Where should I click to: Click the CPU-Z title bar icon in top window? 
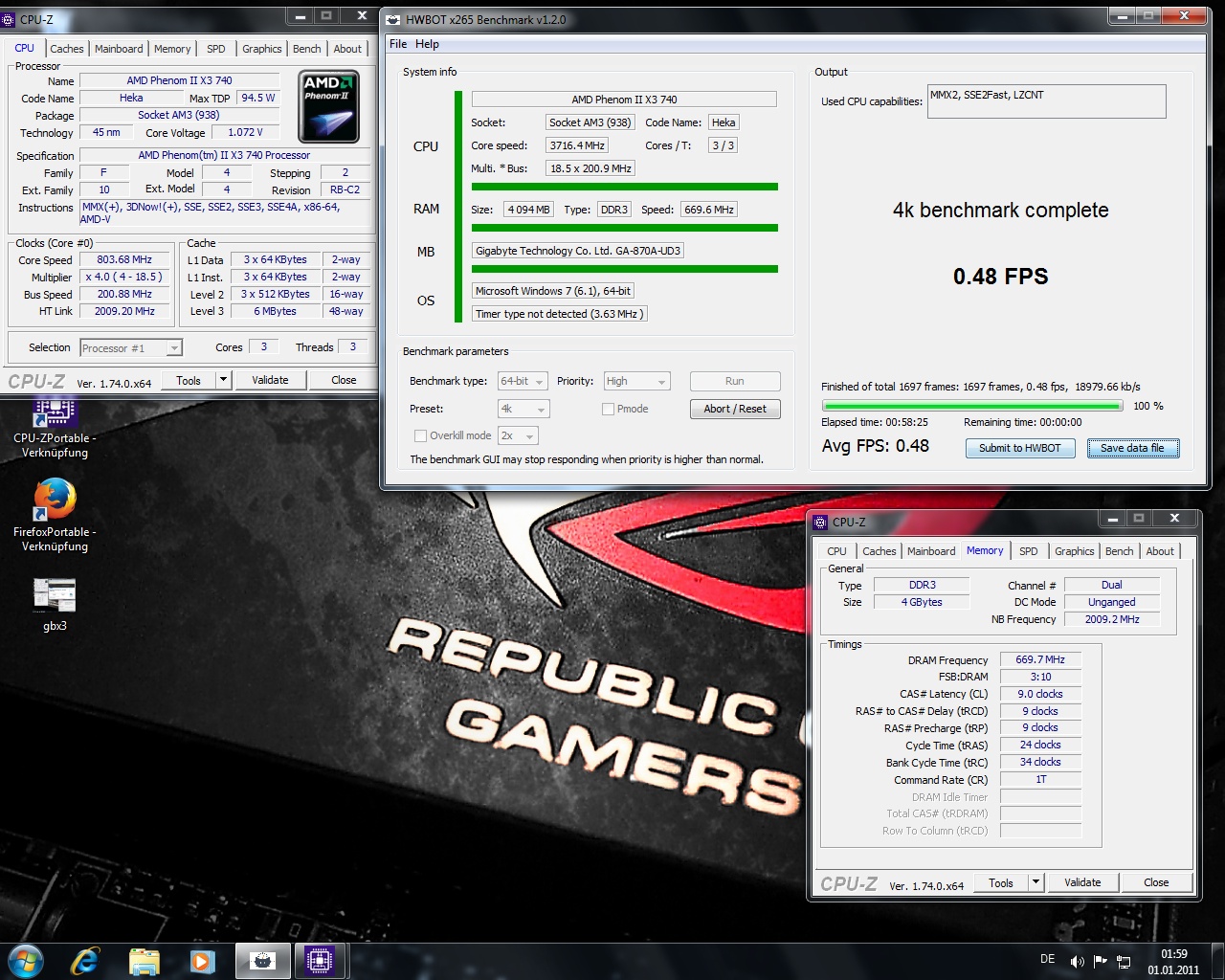coord(9,18)
